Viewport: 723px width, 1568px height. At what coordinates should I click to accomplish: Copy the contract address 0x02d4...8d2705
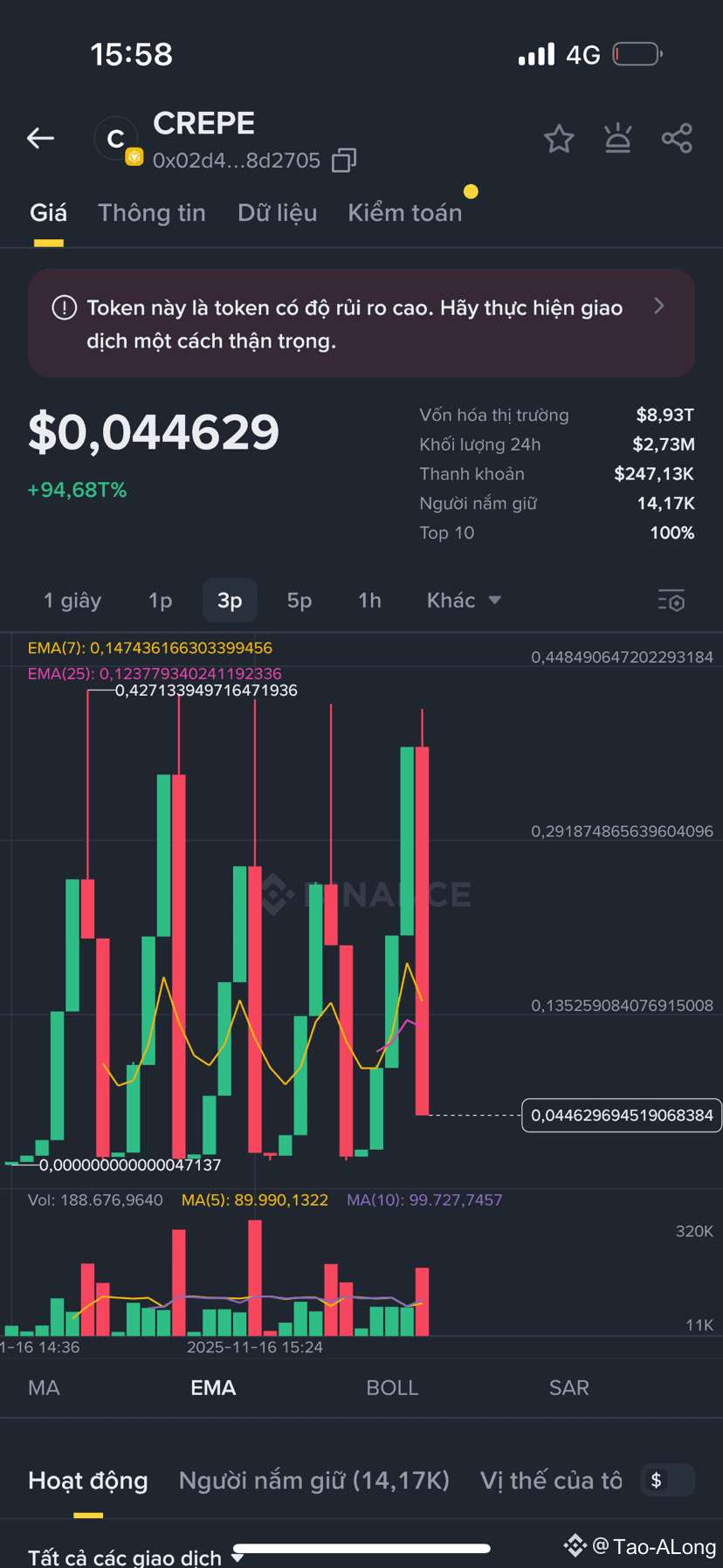pos(344,161)
